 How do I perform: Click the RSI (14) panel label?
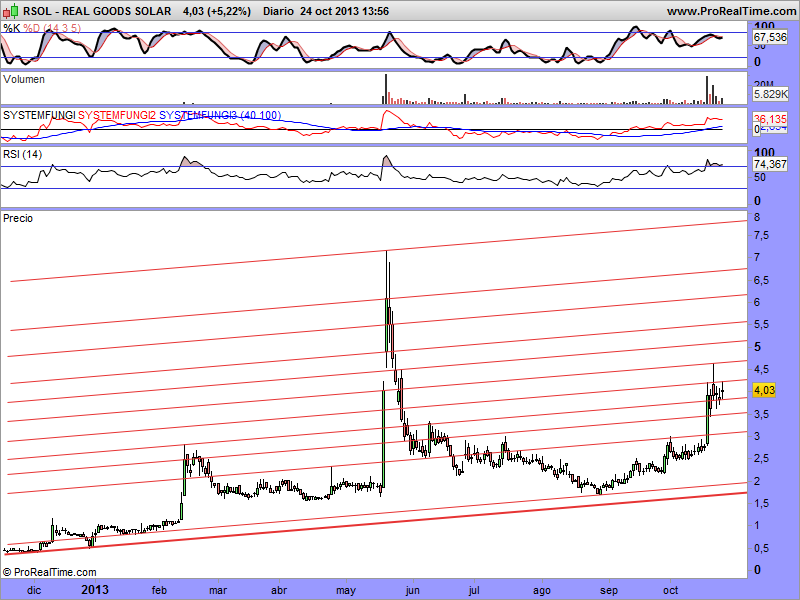coord(22,154)
